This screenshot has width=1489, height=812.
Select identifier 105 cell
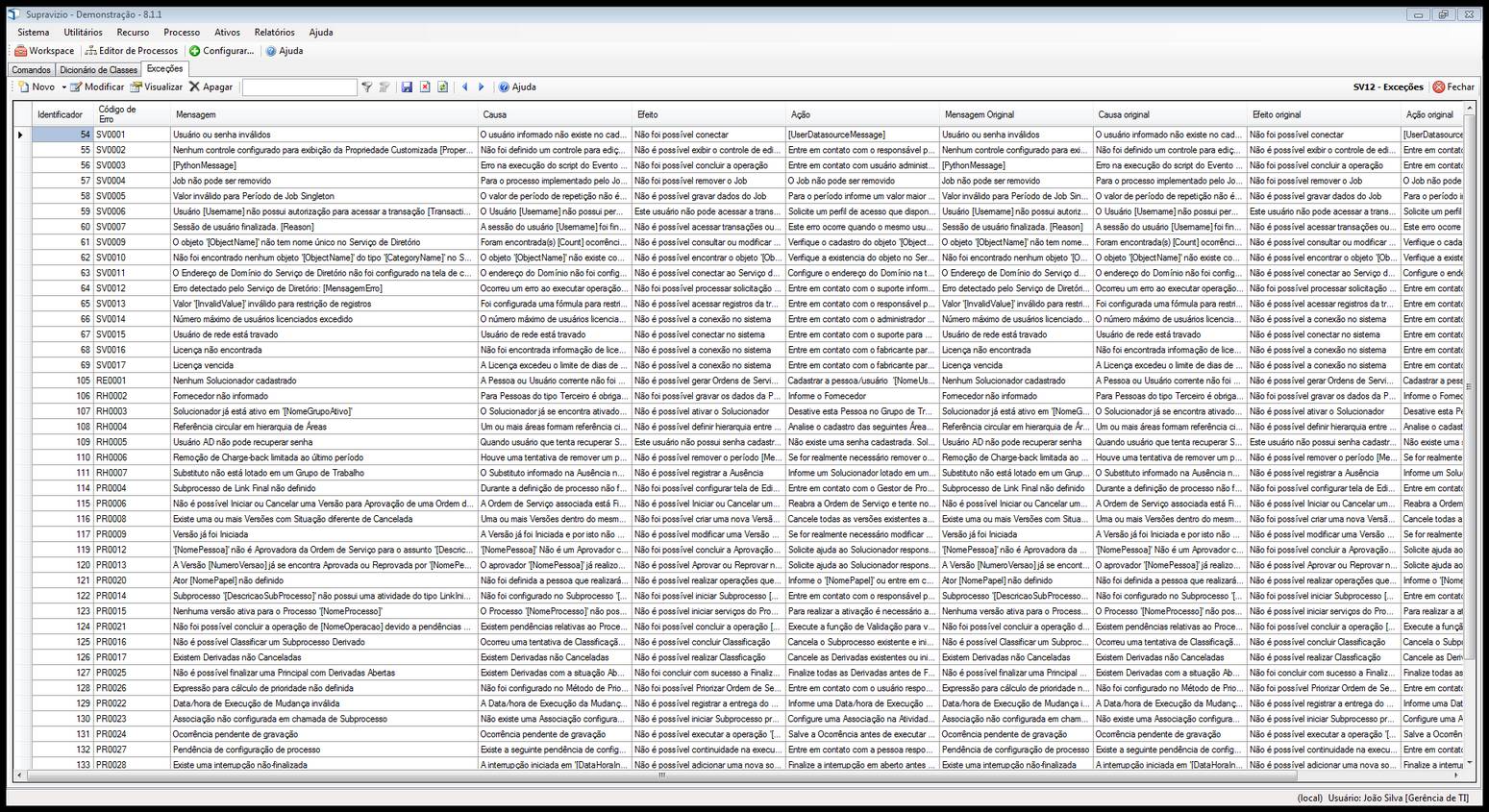62,381
